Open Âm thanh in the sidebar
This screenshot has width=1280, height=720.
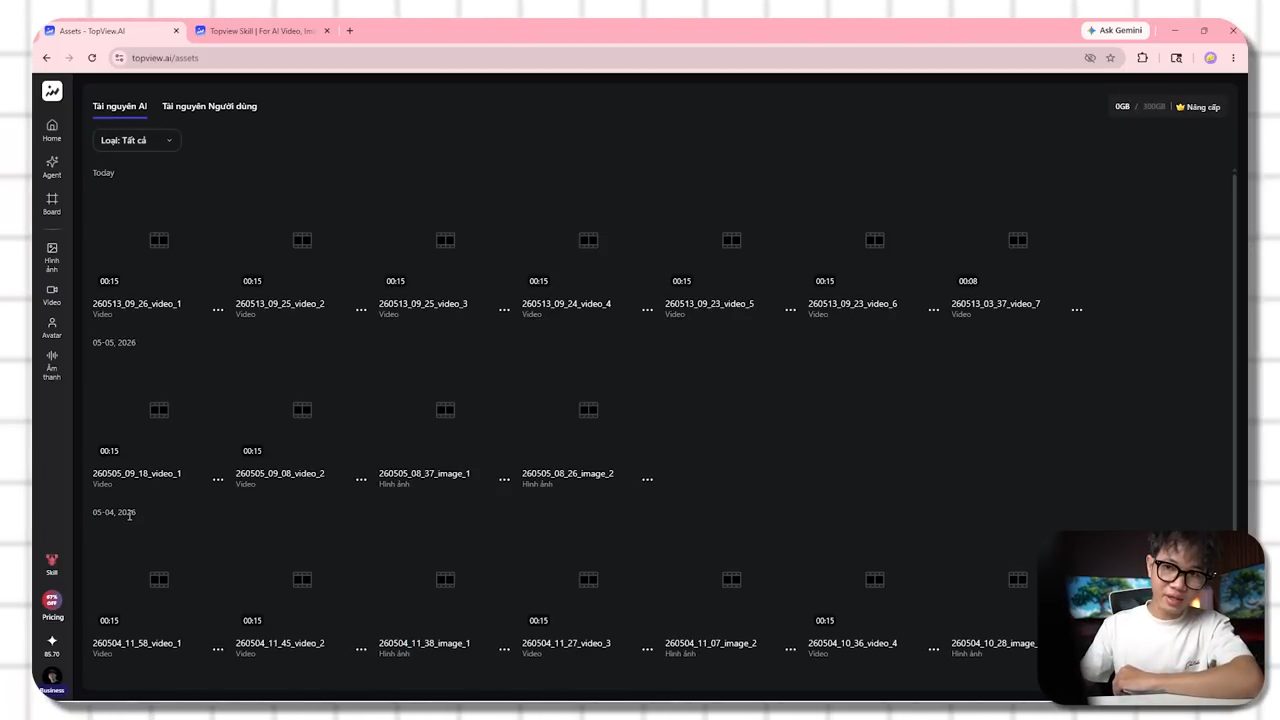[52, 366]
